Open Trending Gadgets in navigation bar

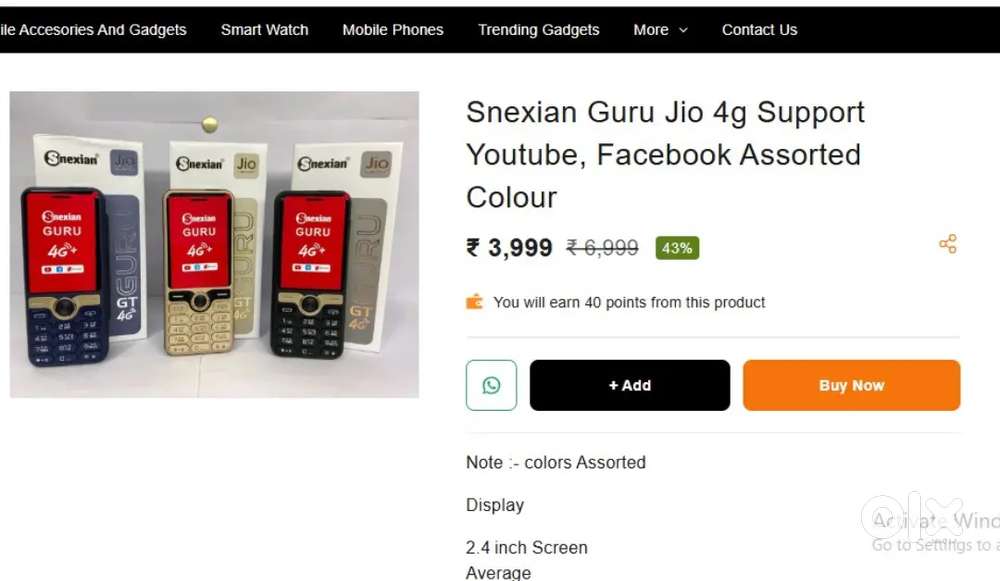coord(539,30)
